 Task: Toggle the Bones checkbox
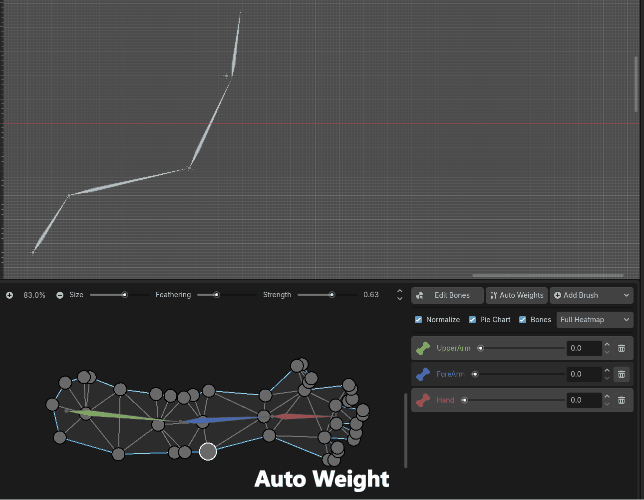pyautogui.click(x=522, y=320)
